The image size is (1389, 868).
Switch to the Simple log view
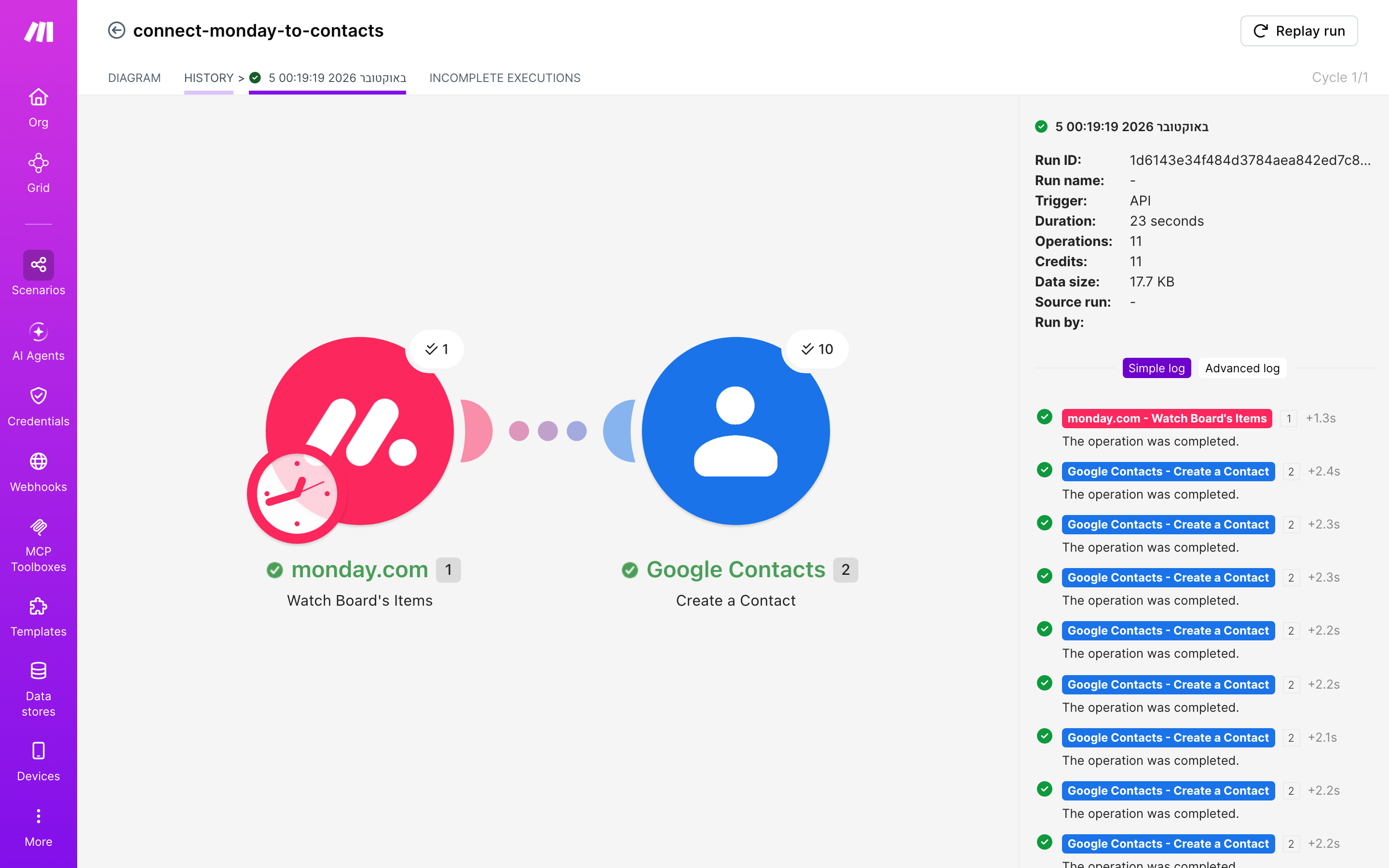click(x=1156, y=368)
